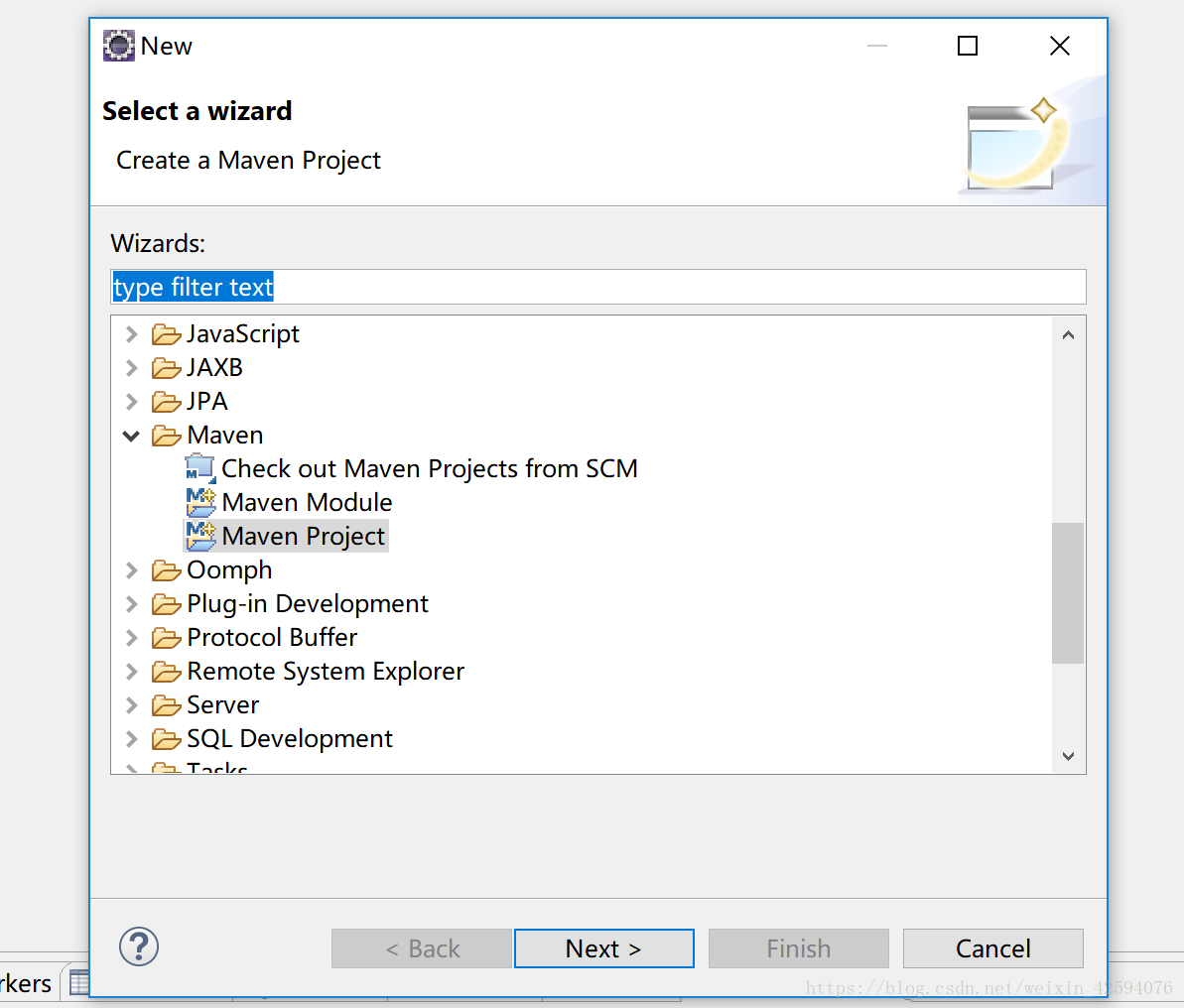The image size is (1184, 1008).
Task: Select Check out Maven Projects from SCM
Action: 429,468
